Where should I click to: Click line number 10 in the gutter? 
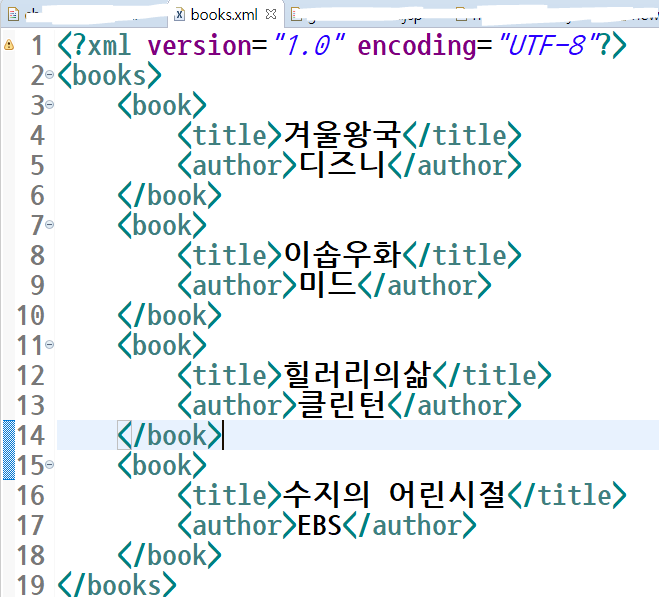point(30,315)
